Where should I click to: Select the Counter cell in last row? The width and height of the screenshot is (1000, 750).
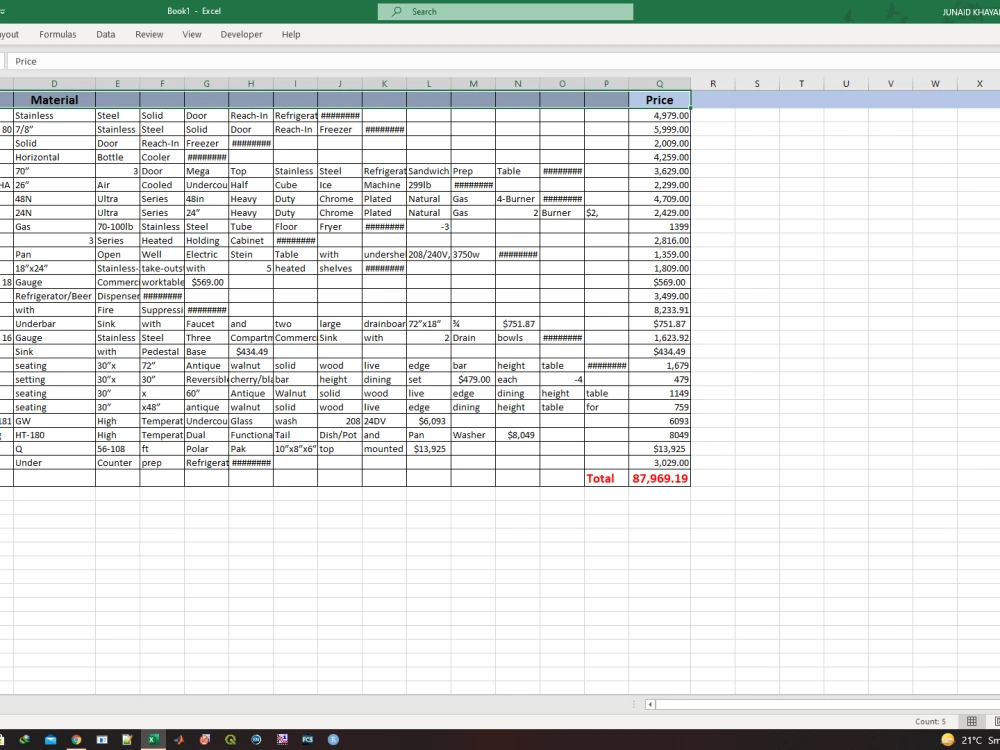[117, 463]
